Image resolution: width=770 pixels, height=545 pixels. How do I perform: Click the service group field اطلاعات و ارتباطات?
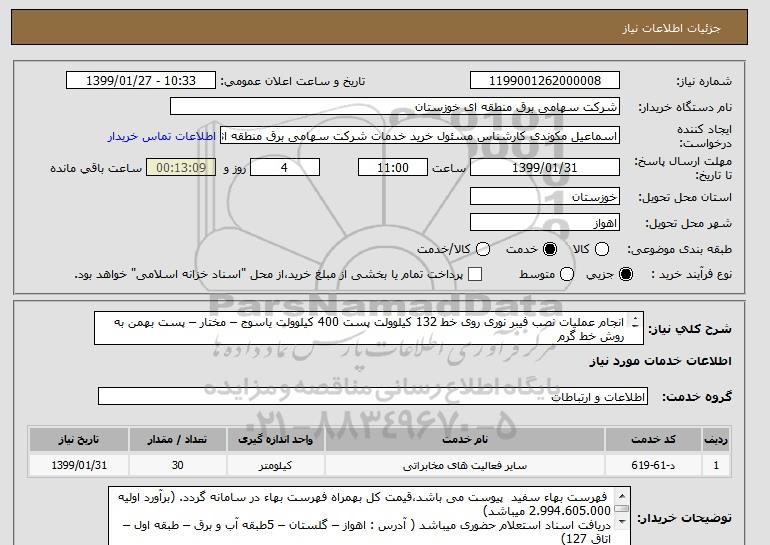(x=373, y=396)
